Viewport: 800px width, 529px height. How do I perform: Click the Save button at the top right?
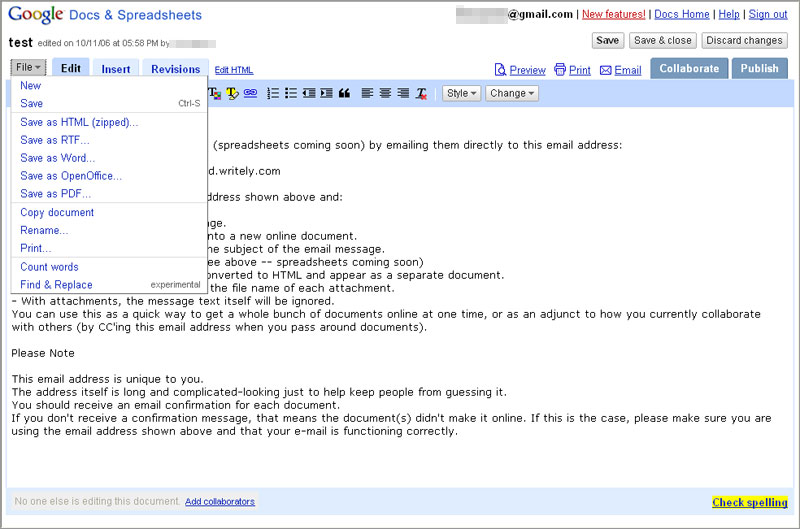point(607,40)
